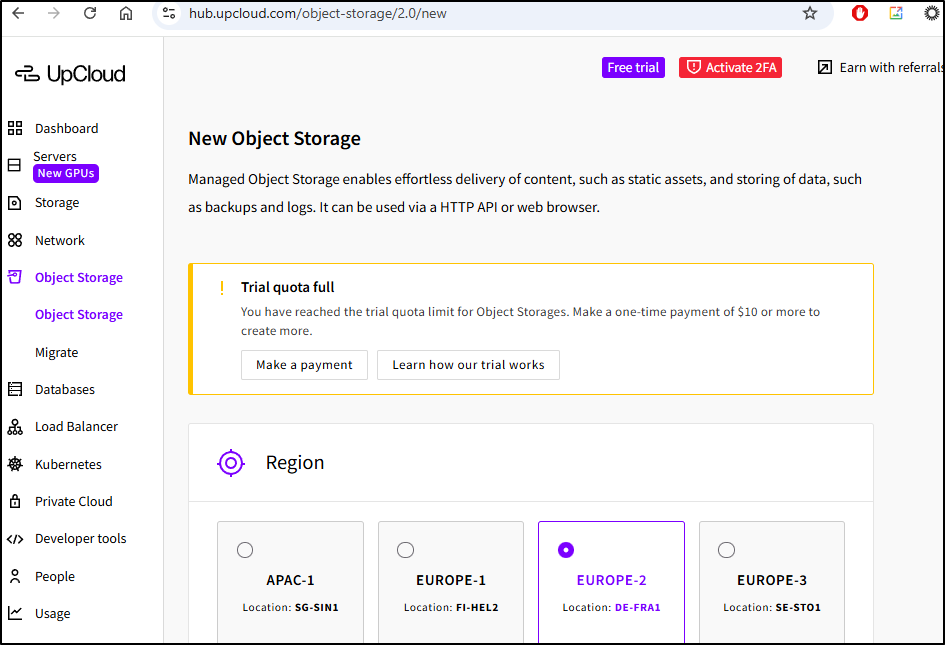Click Learn how our trial works

(468, 365)
